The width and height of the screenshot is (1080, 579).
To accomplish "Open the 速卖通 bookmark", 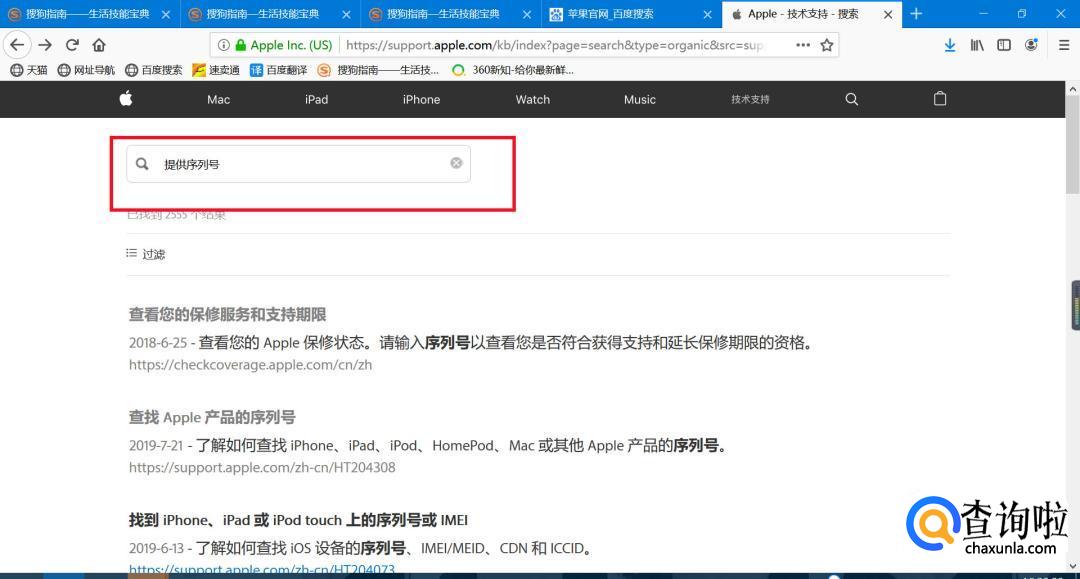I will tap(216, 70).
